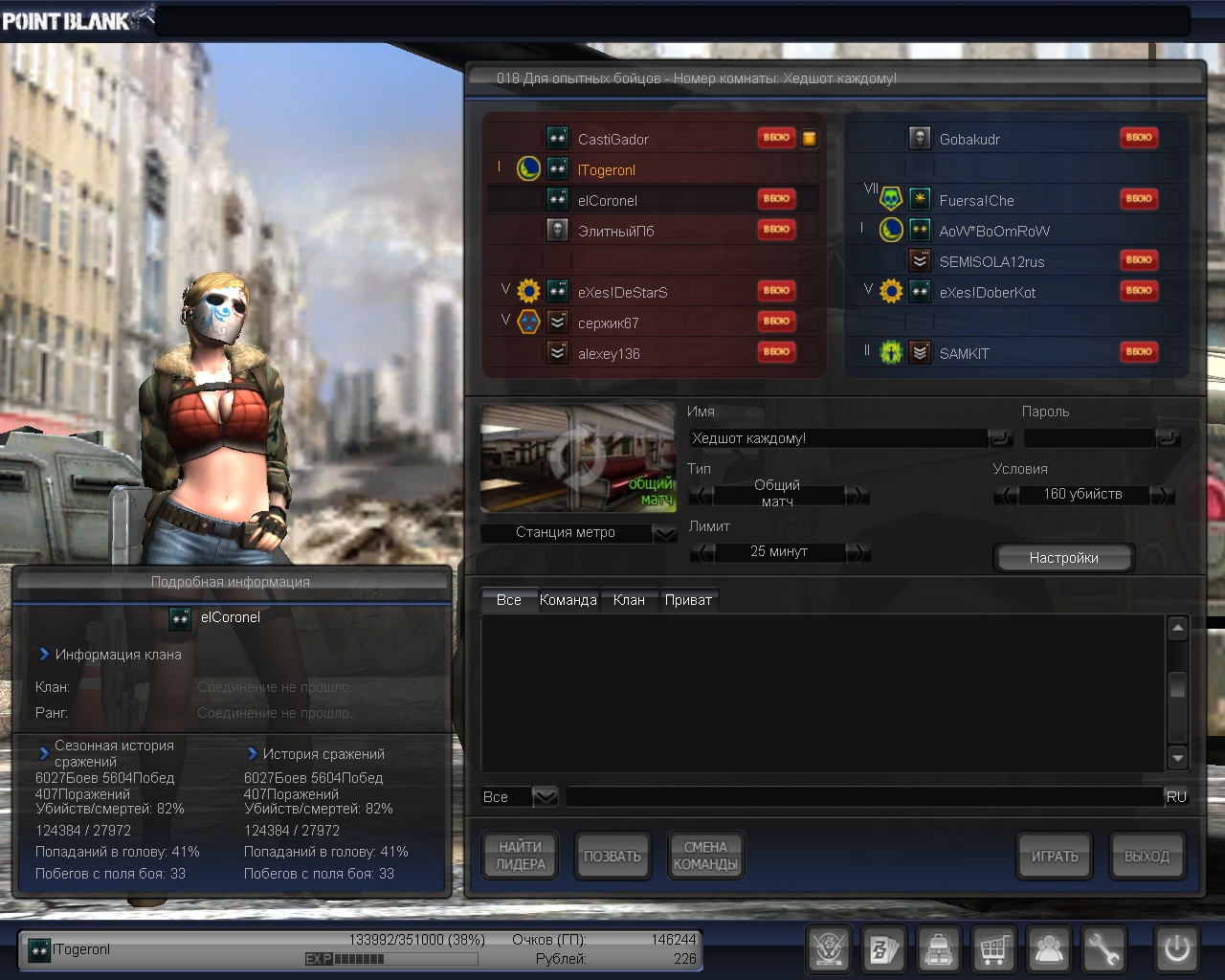Click the confirm icon next to room name

tap(1000, 438)
